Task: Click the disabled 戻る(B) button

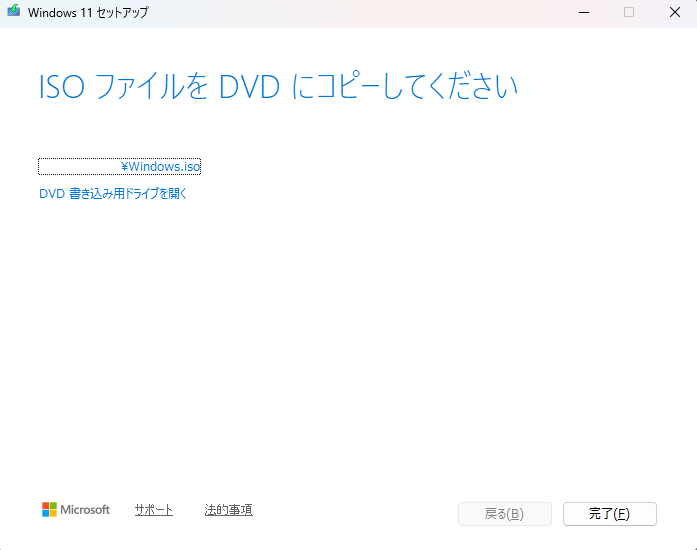Action: (504, 514)
